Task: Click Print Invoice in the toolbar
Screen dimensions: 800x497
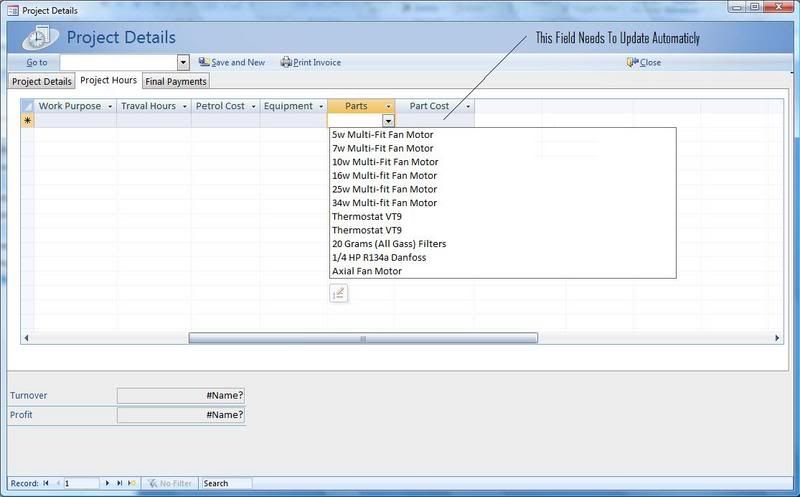Action: coord(311,62)
